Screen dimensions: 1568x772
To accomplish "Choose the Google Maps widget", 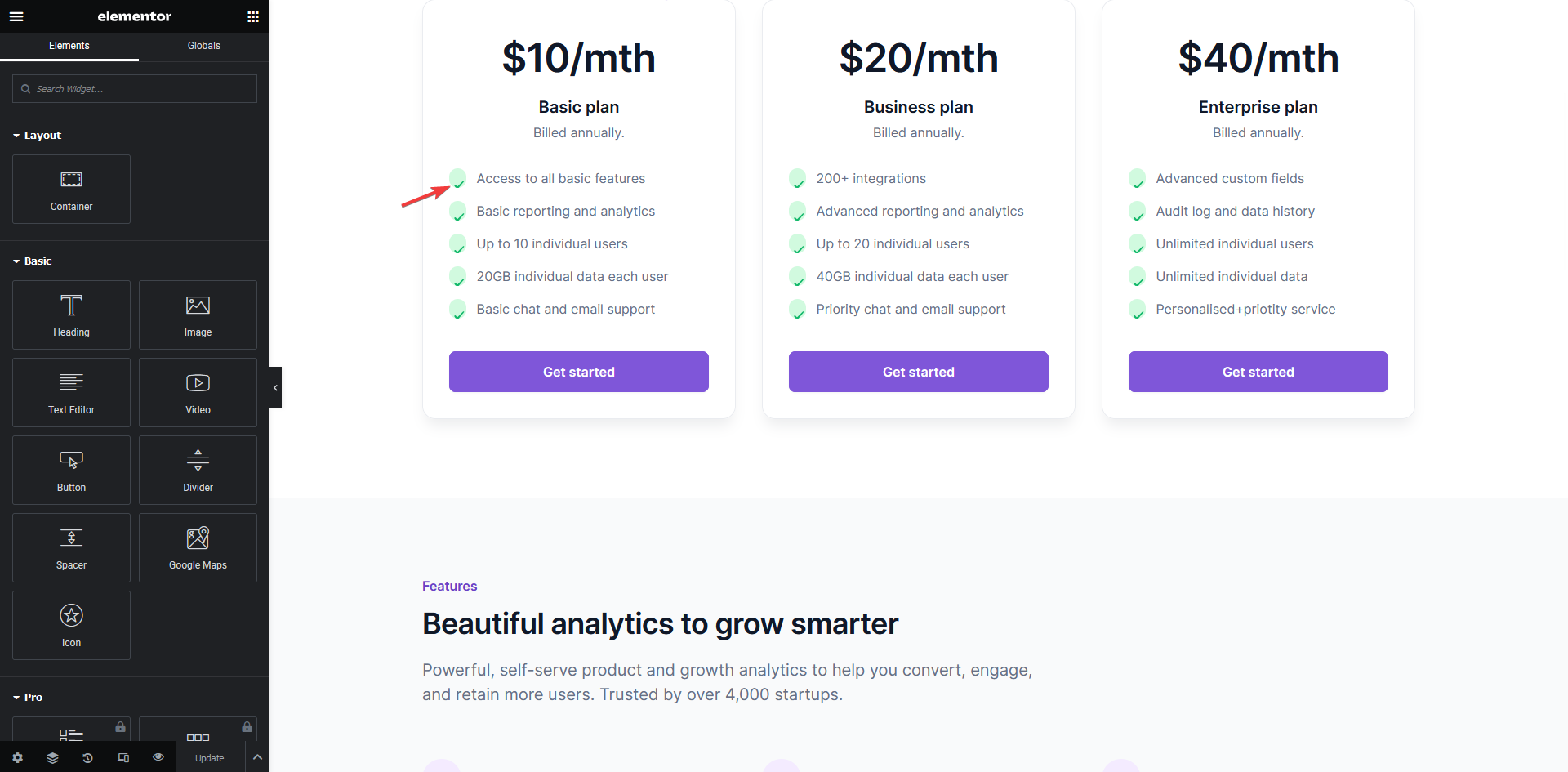I will 198,548.
